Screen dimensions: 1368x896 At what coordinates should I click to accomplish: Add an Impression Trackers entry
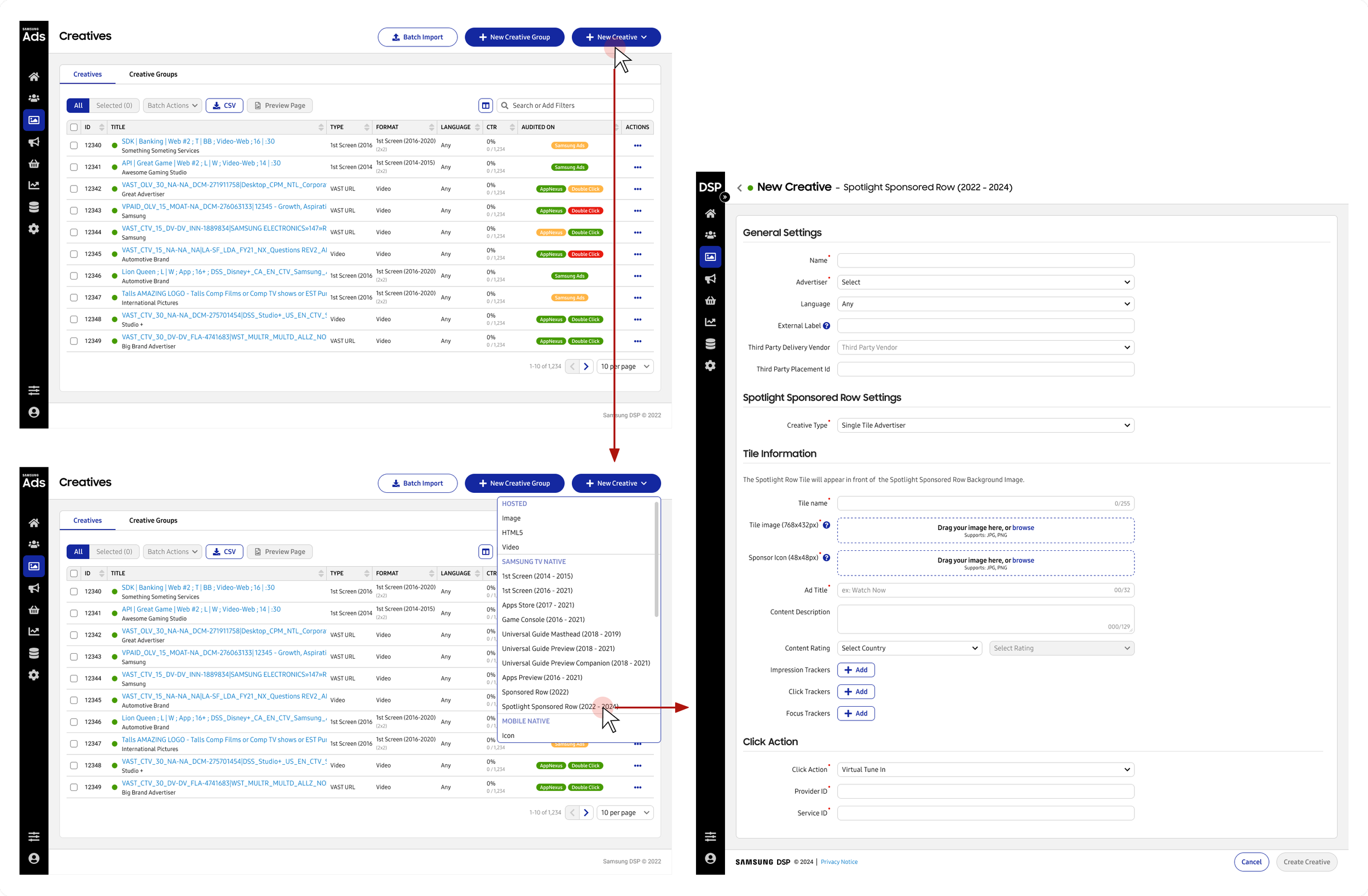click(x=855, y=670)
